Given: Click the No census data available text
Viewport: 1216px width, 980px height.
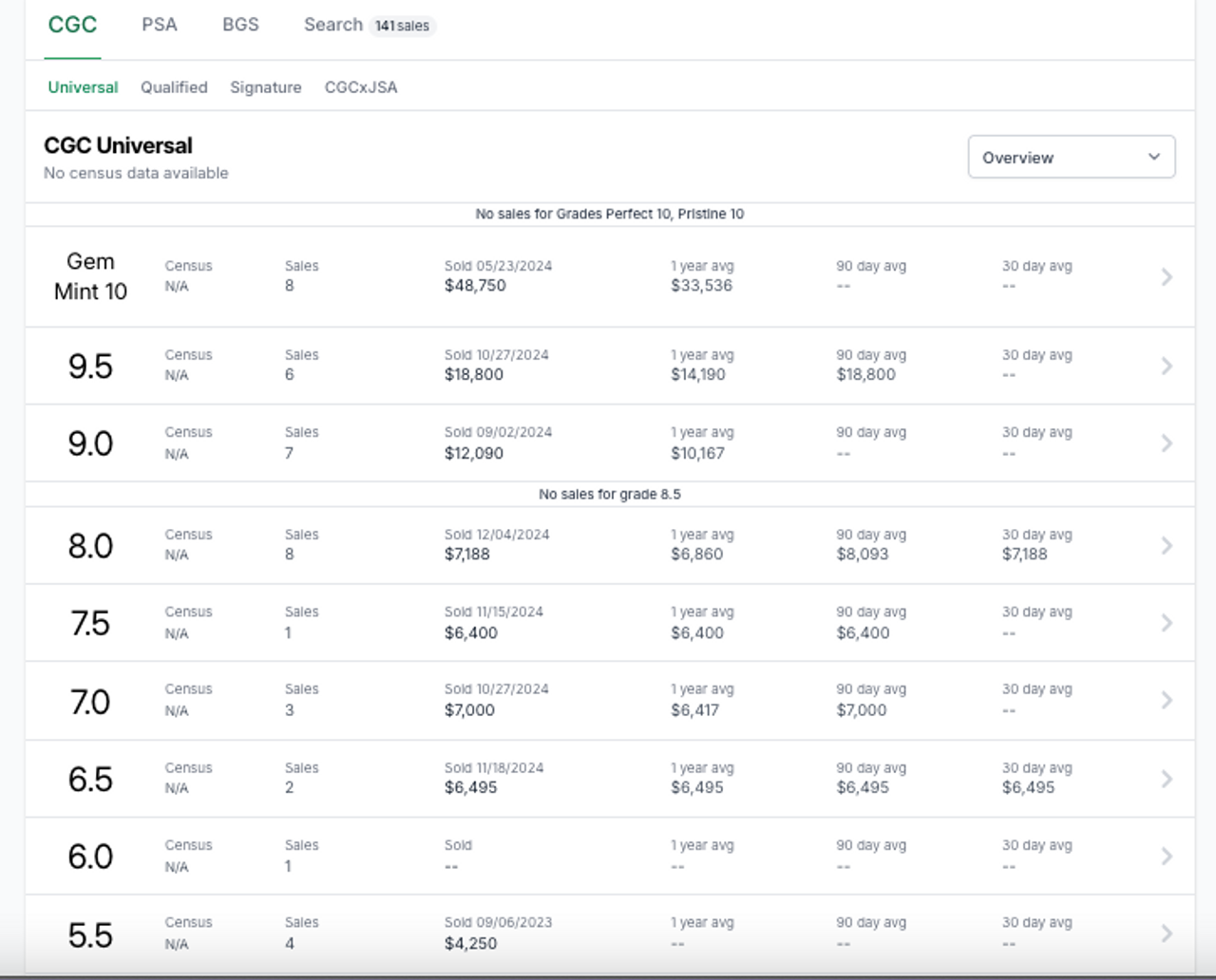Looking at the screenshot, I should [136, 173].
